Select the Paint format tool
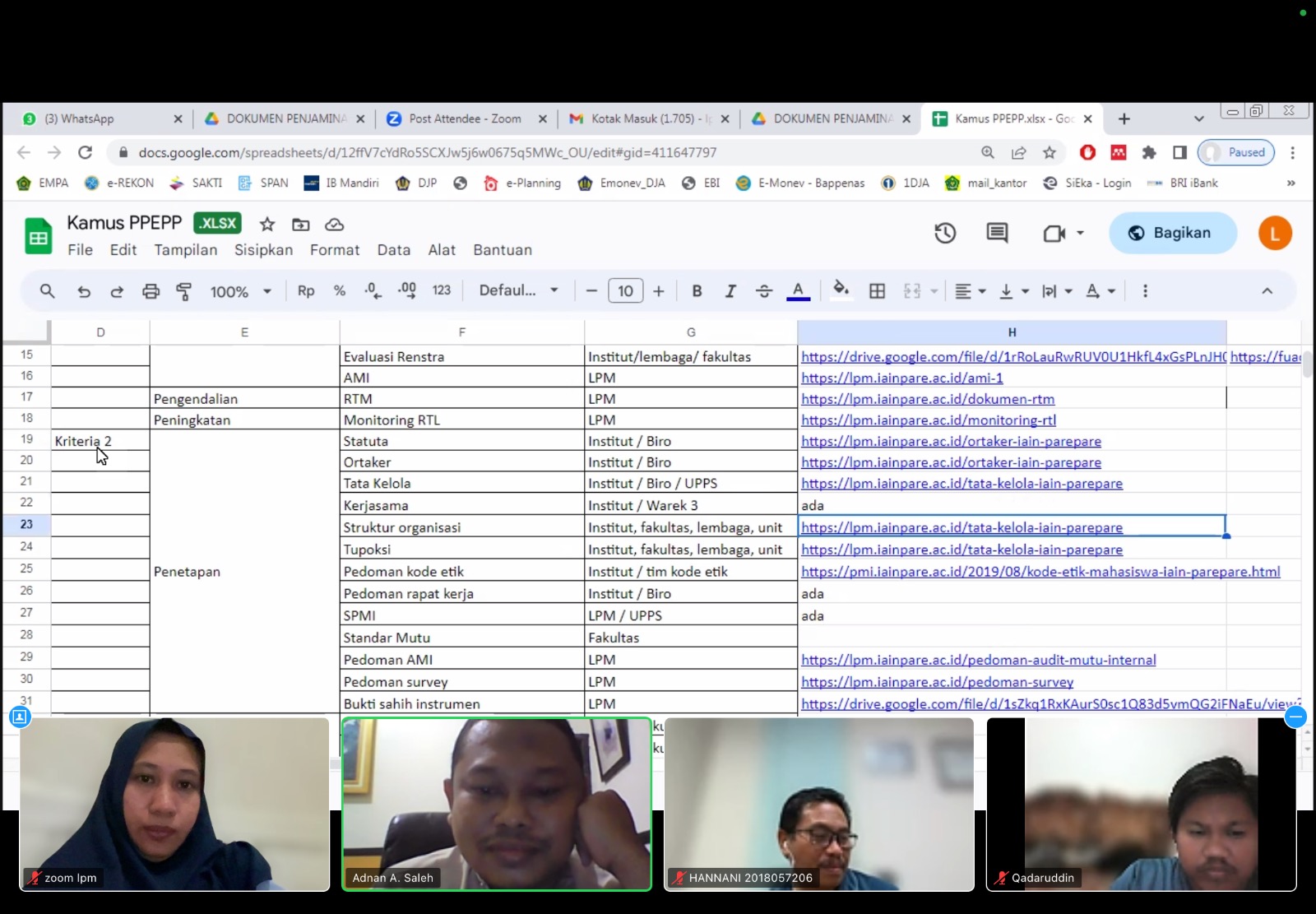Image resolution: width=1316 pixels, height=914 pixels. (x=184, y=291)
